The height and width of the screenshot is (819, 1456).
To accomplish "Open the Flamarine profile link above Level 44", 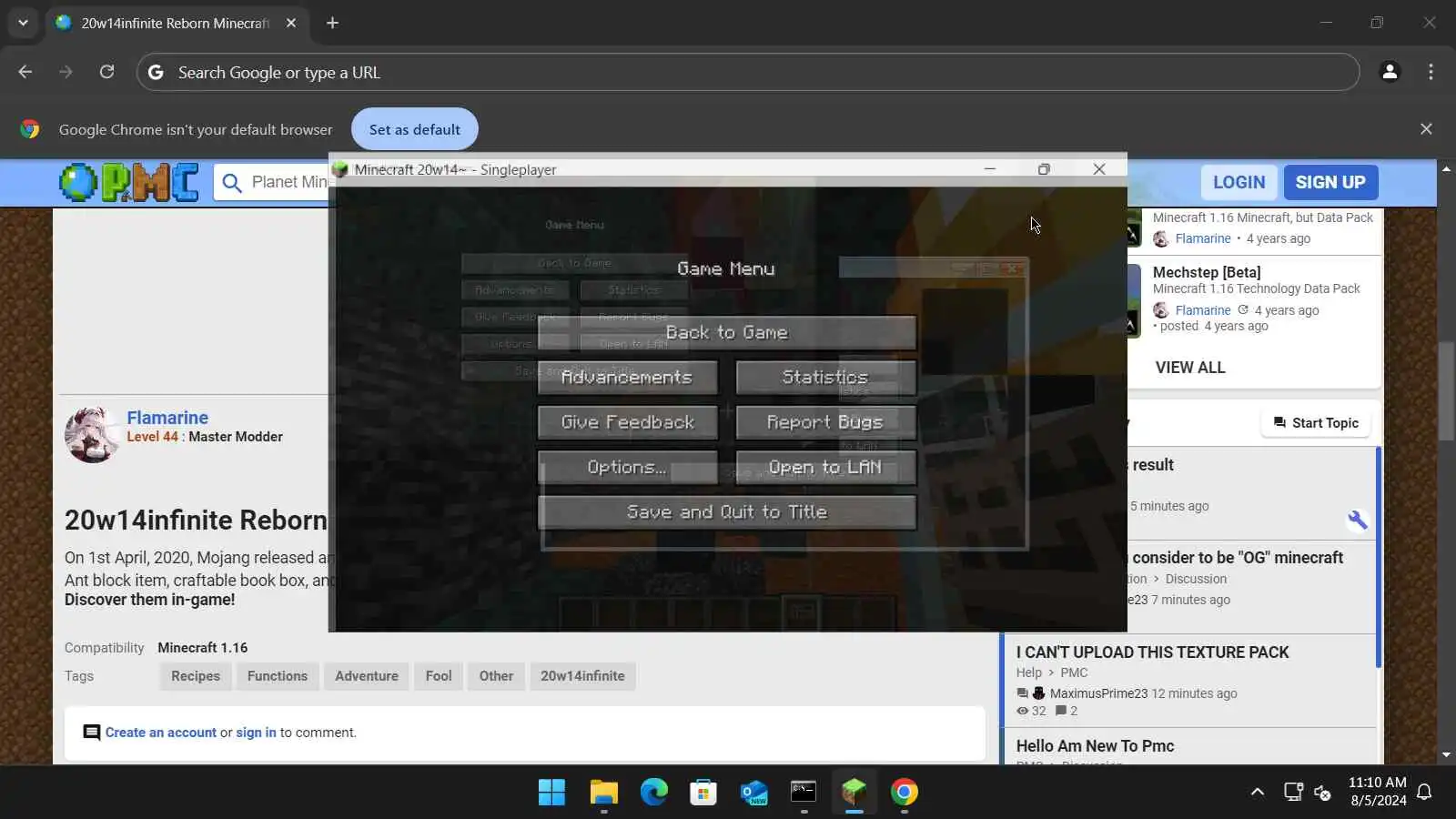I will pyautogui.click(x=167, y=418).
